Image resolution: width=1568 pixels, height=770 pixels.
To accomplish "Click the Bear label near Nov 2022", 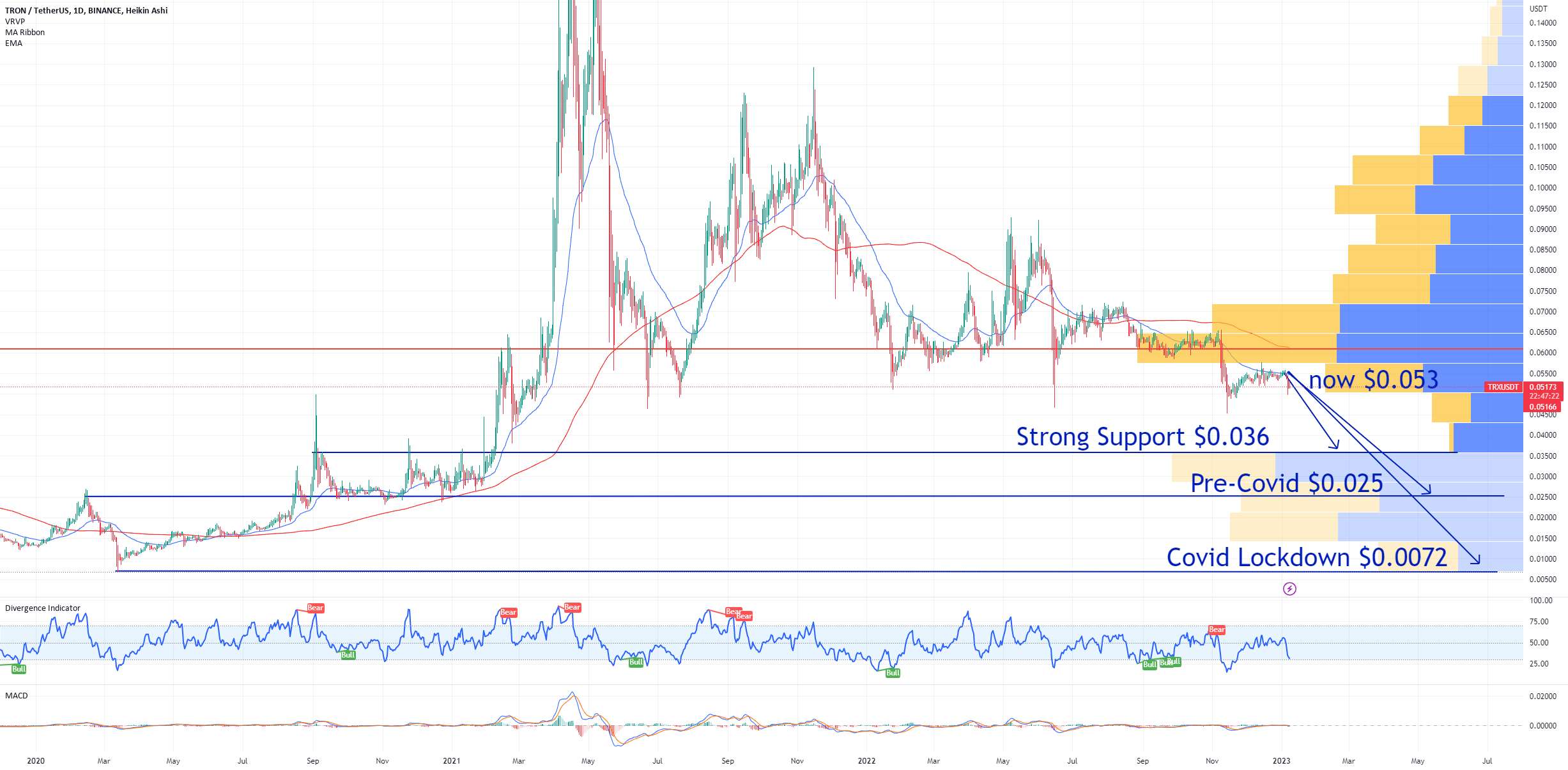I will pos(1217,630).
